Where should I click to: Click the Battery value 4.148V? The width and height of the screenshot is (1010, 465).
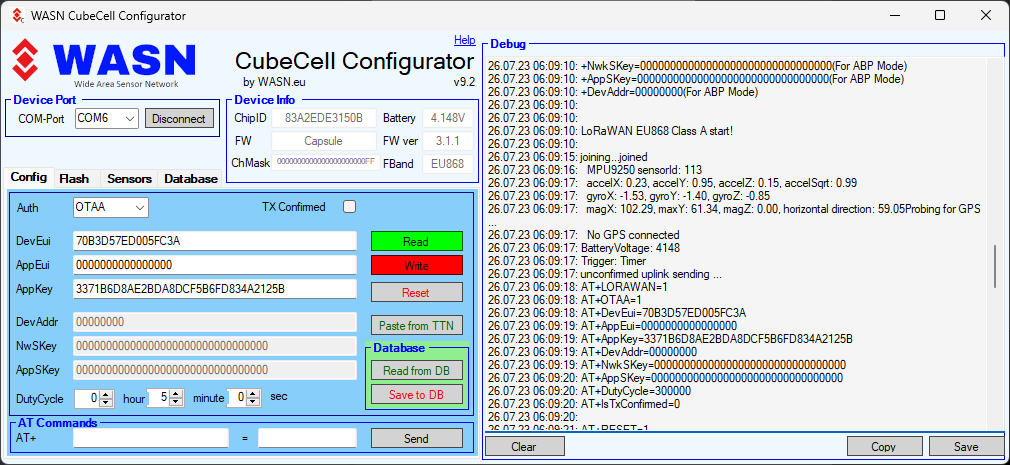click(448, 119)
